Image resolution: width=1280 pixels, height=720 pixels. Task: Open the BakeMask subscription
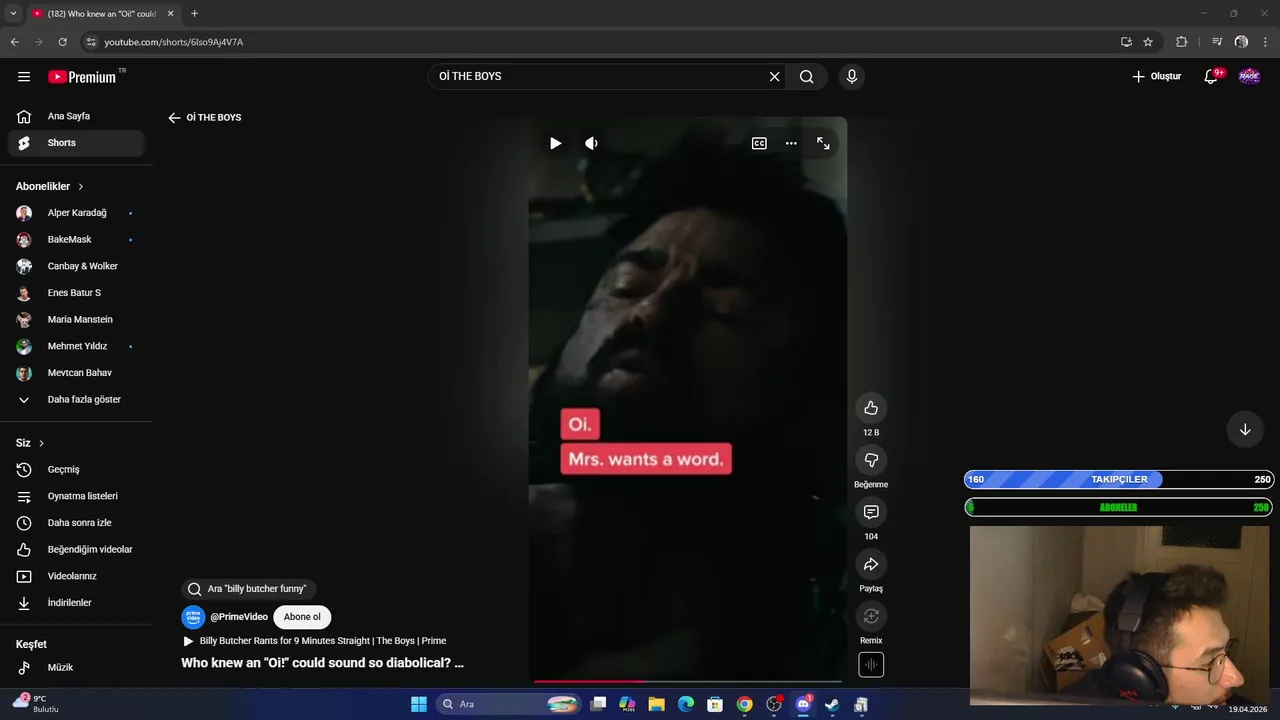(76, 240)
